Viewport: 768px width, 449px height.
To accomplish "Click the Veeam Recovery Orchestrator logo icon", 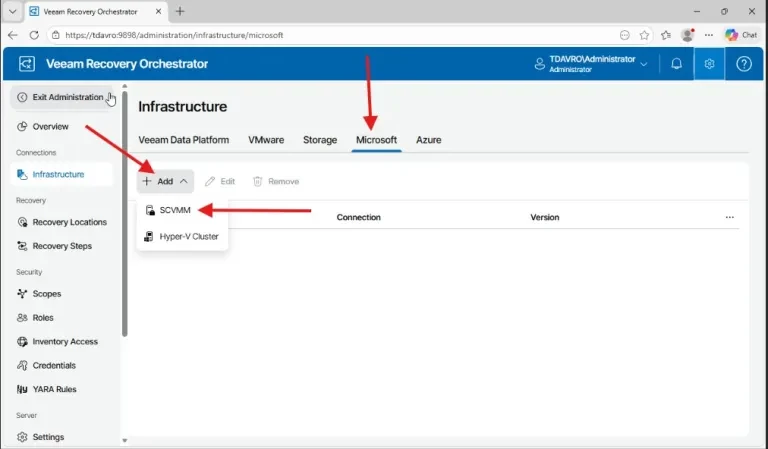I will coord(26,64).
